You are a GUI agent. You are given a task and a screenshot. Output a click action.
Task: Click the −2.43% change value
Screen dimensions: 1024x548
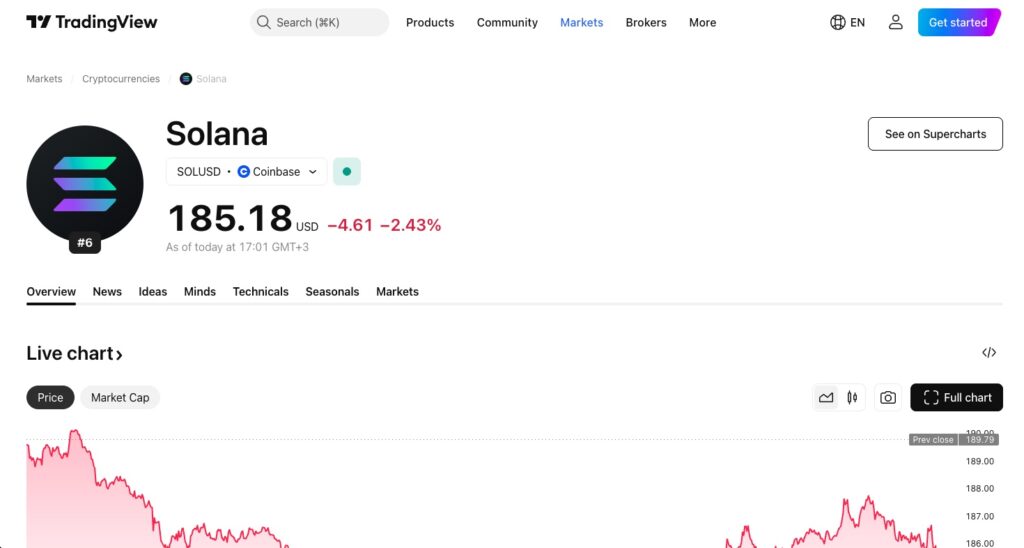(x=411, y=225)
